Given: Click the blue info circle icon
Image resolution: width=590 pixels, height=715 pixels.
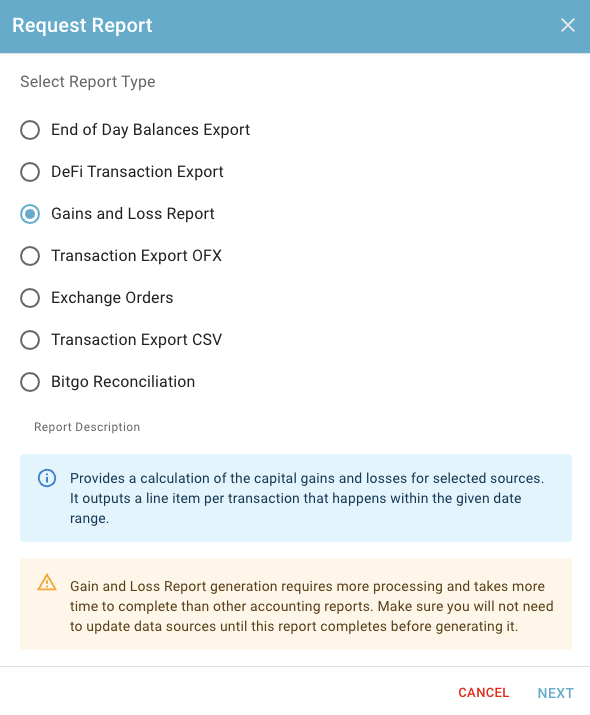Looking at the screenshot, I should pyautogui.click(x=47, y=478).
